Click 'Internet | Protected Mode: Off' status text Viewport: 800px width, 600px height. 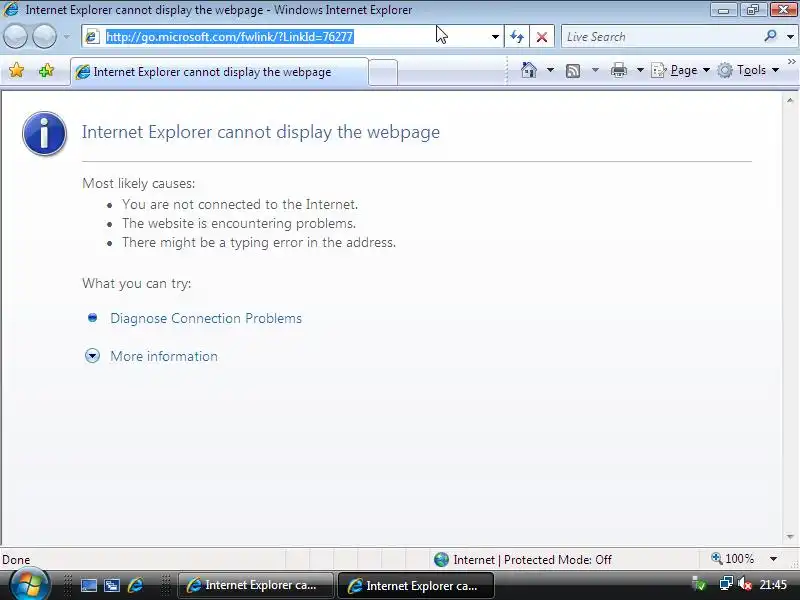[x=532, y=560]
